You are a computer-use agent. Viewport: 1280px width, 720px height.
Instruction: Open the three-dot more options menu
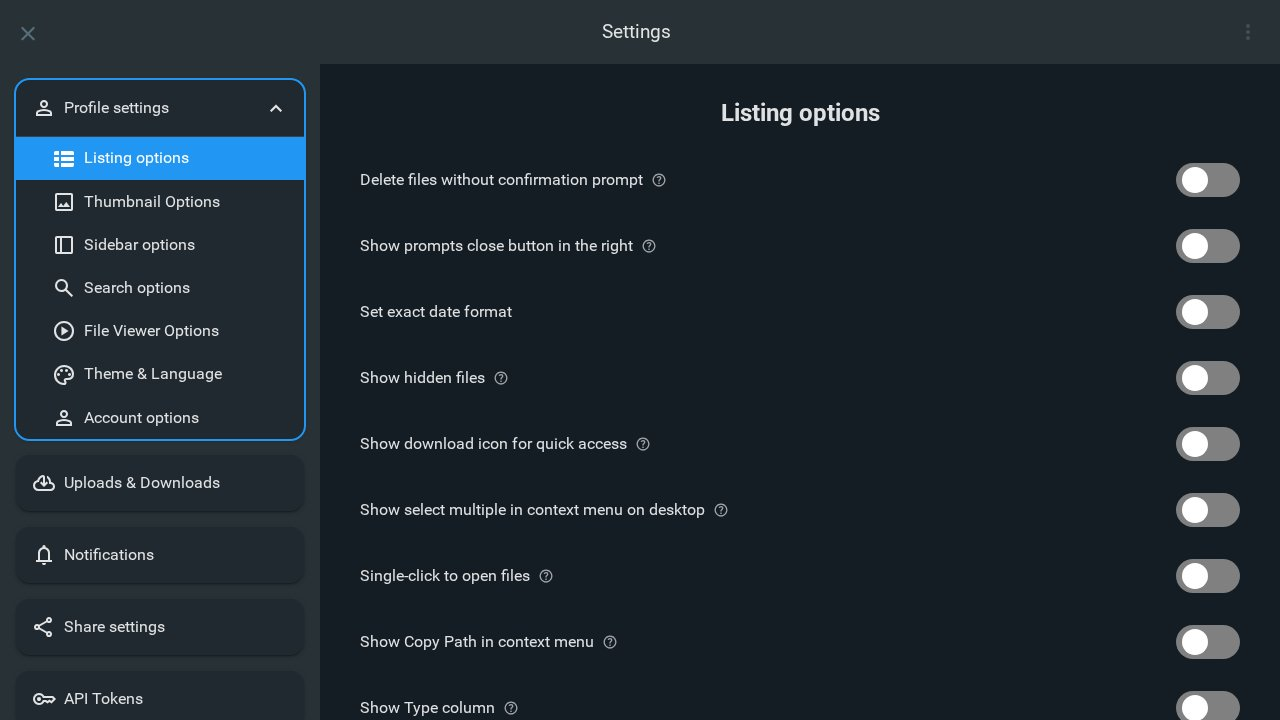point(1248,32)
